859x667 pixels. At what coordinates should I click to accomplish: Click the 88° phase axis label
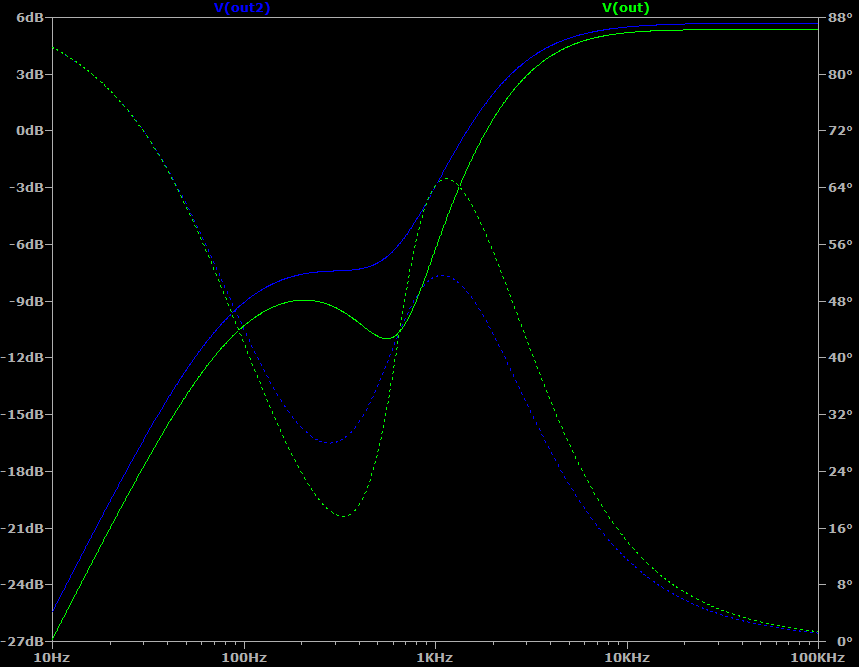coord(840,18)
